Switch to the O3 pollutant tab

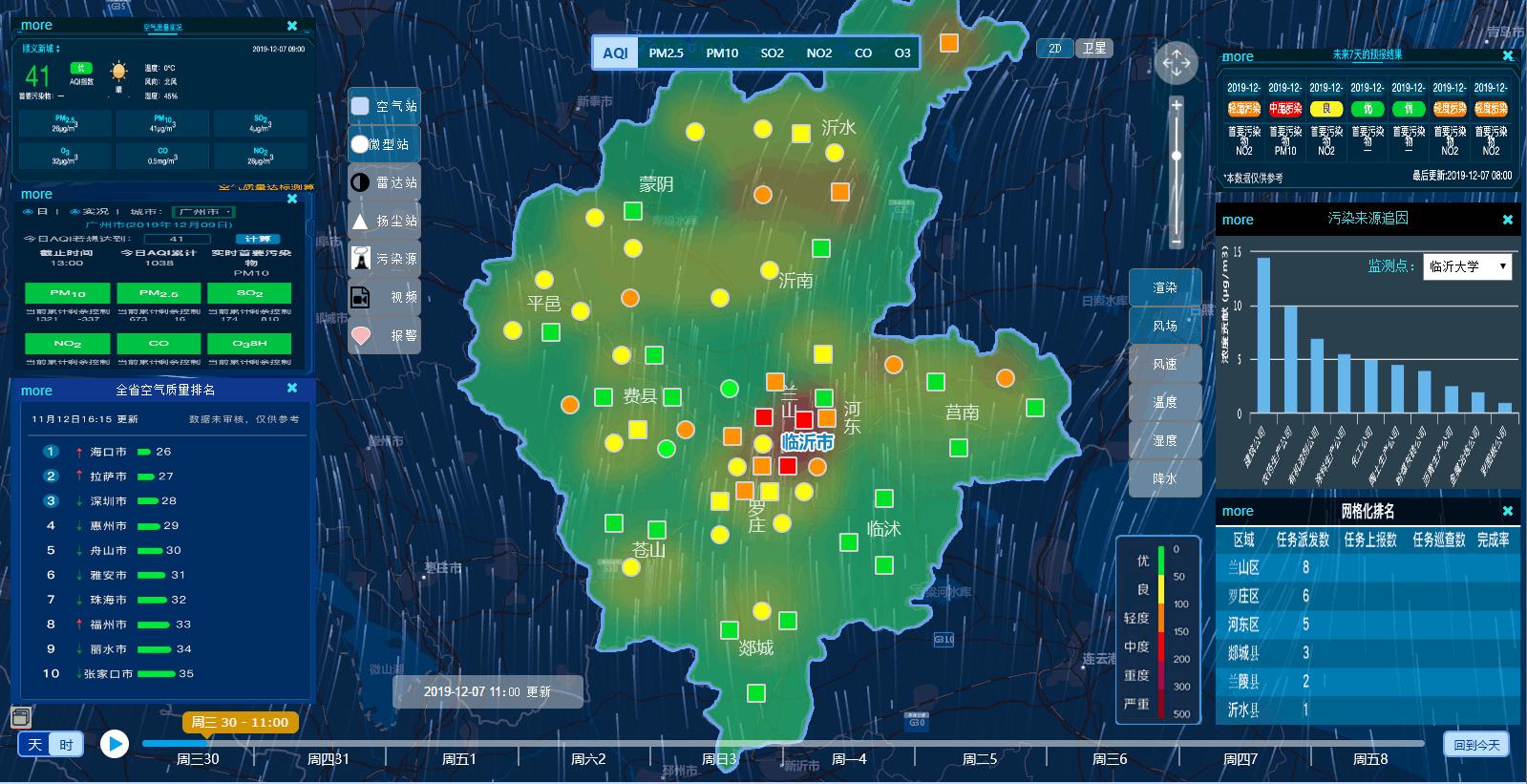click(x=901, y=53)
